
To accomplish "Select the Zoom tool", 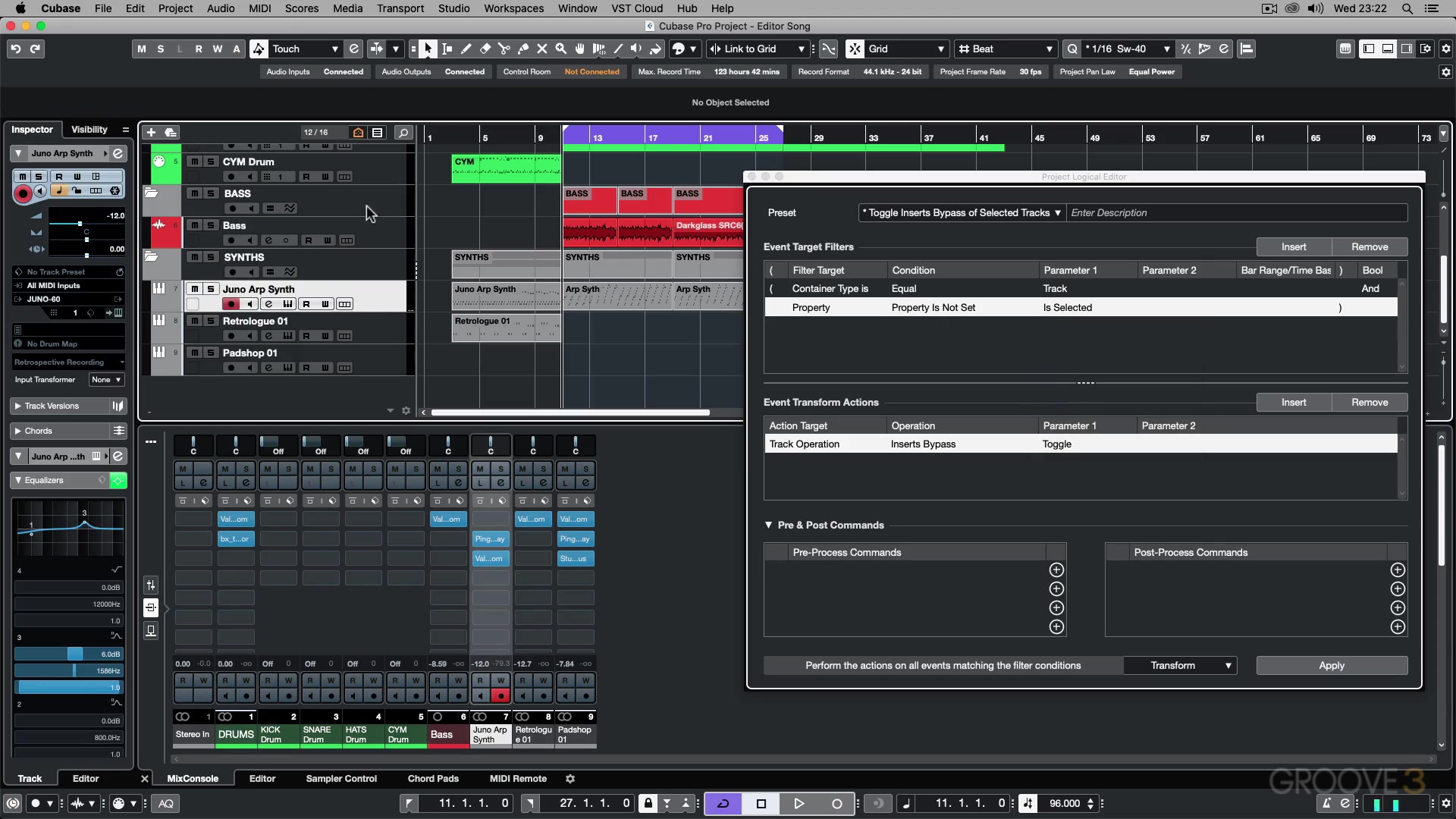I will [x=560, y=49].
